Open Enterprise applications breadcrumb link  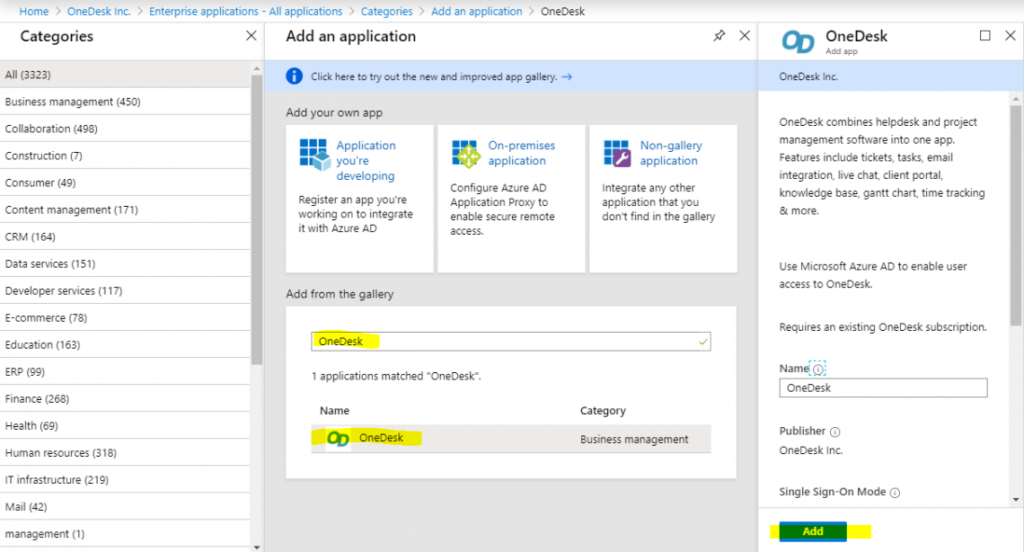tap(245, 11)
